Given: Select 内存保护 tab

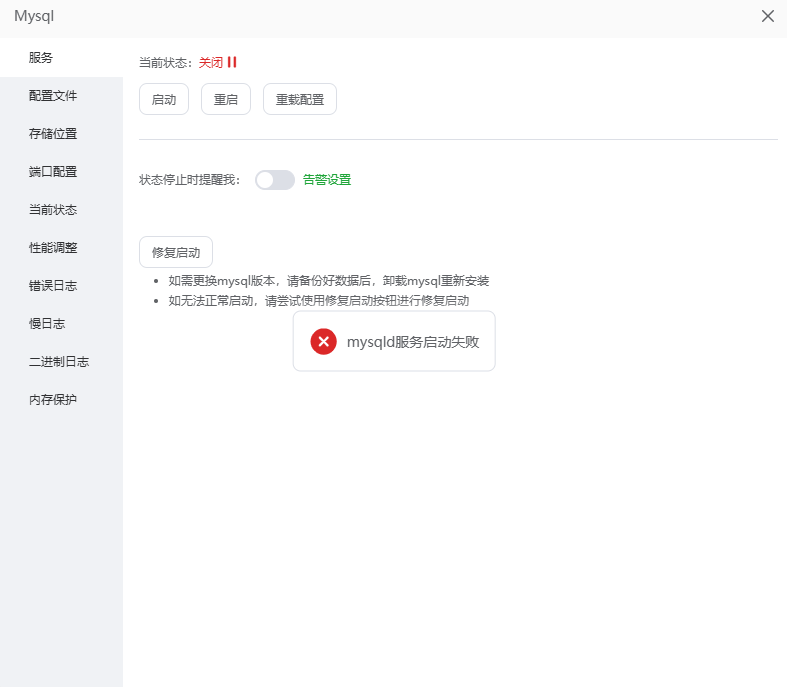Looking at the screenshot, I should pos(61,400).
